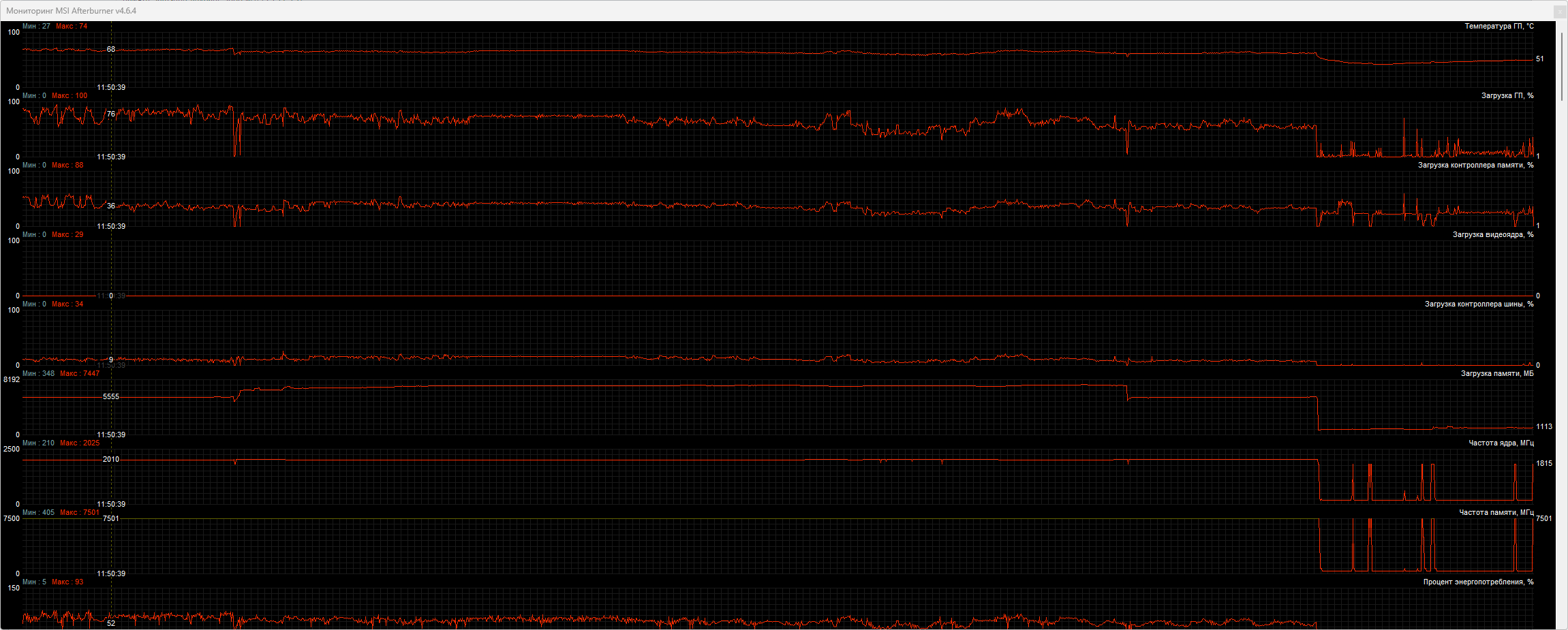Click the 'Макс : 93' power percent label
Image resolution: width=1568 pixels, height=630 pixels.
pyautogui.click(x=67, y=582)
